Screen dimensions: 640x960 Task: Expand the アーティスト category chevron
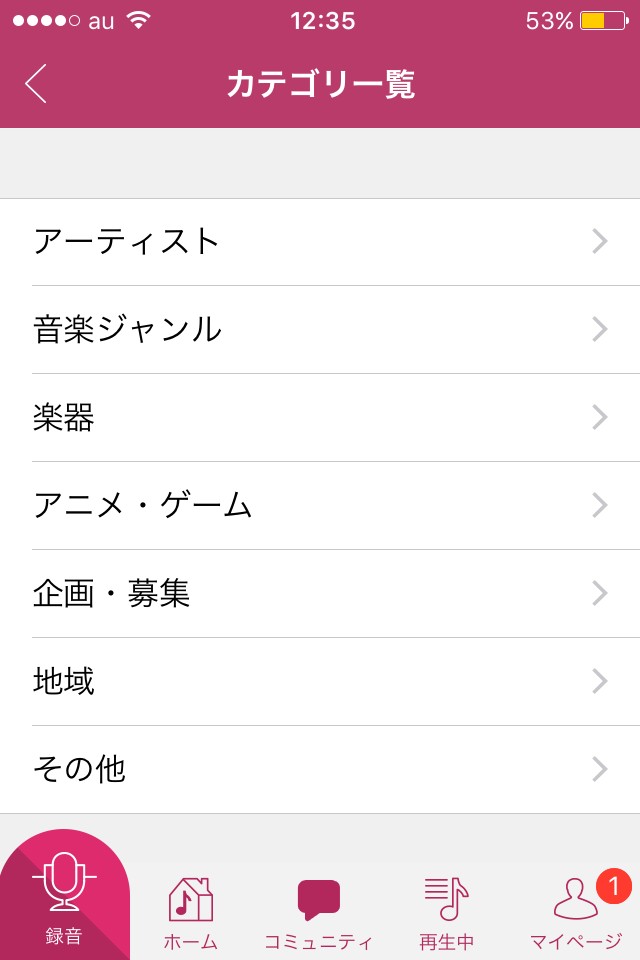[x=599, y=242]
